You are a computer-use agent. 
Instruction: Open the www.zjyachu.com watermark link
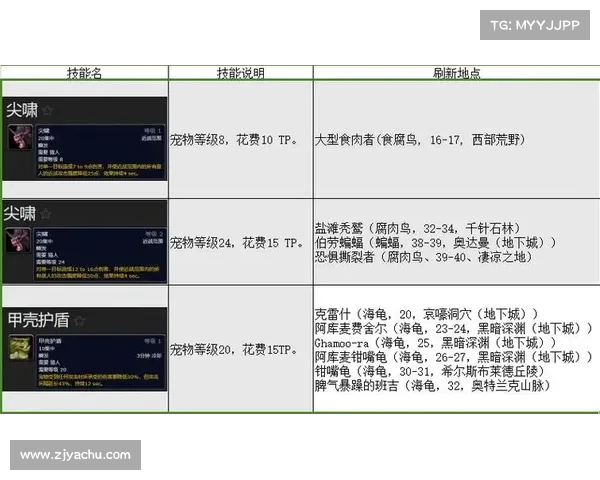pyautogui.click(x=75, y=455)
